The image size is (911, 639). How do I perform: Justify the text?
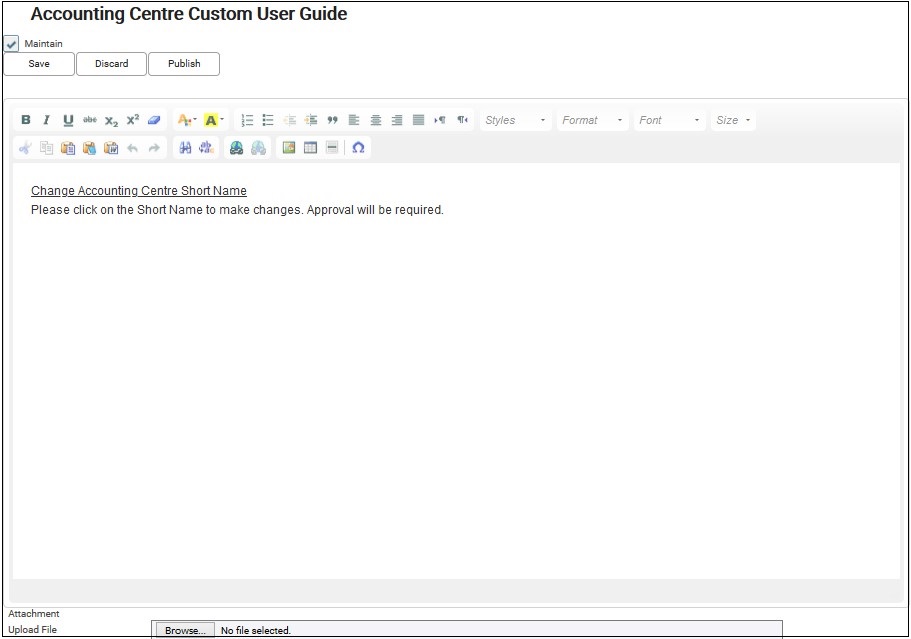point(418,120)
